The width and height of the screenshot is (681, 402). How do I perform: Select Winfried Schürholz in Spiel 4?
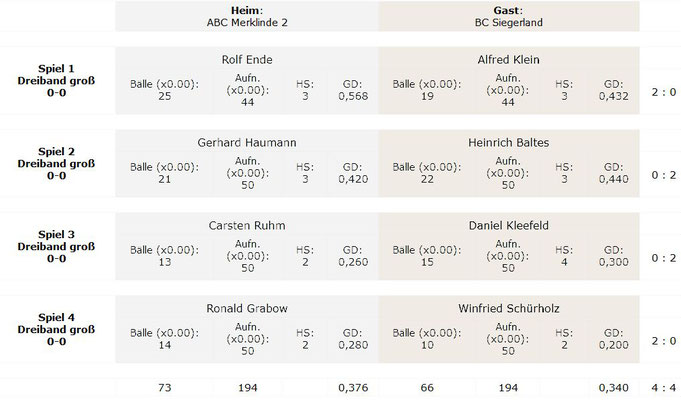(x=509, y=308)
